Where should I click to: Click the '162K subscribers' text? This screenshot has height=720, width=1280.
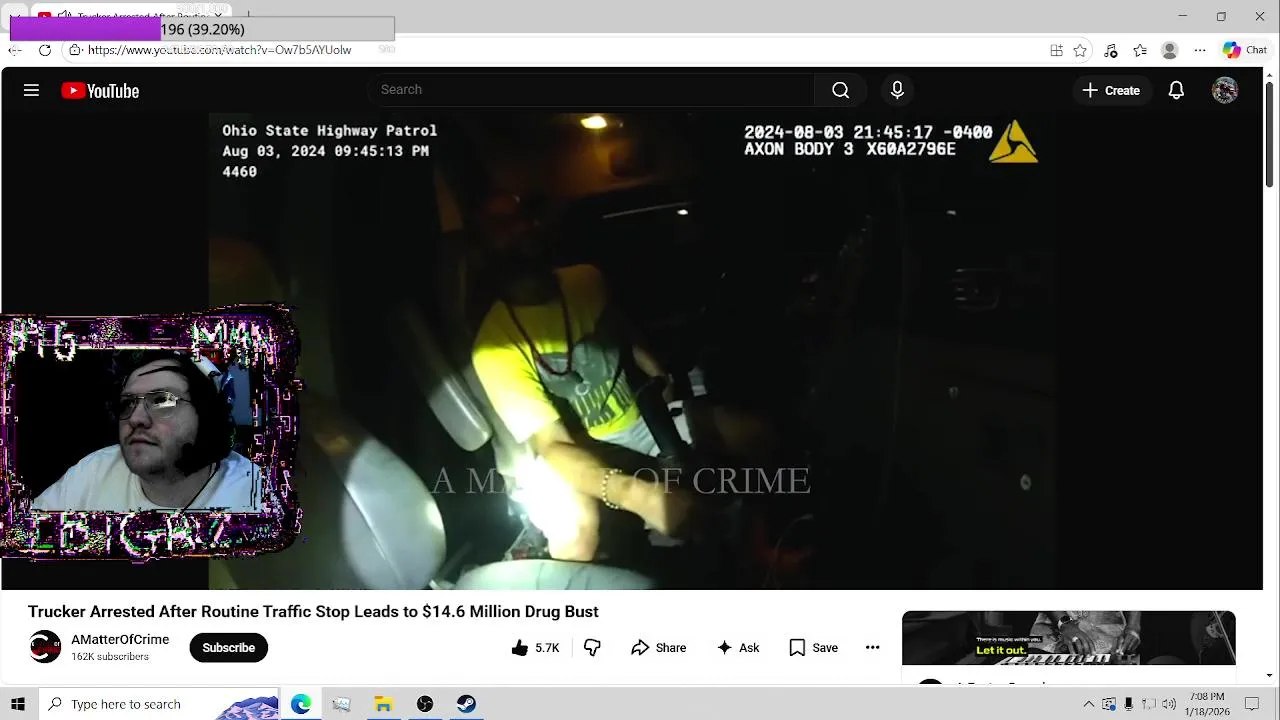[x=110, y=657]
